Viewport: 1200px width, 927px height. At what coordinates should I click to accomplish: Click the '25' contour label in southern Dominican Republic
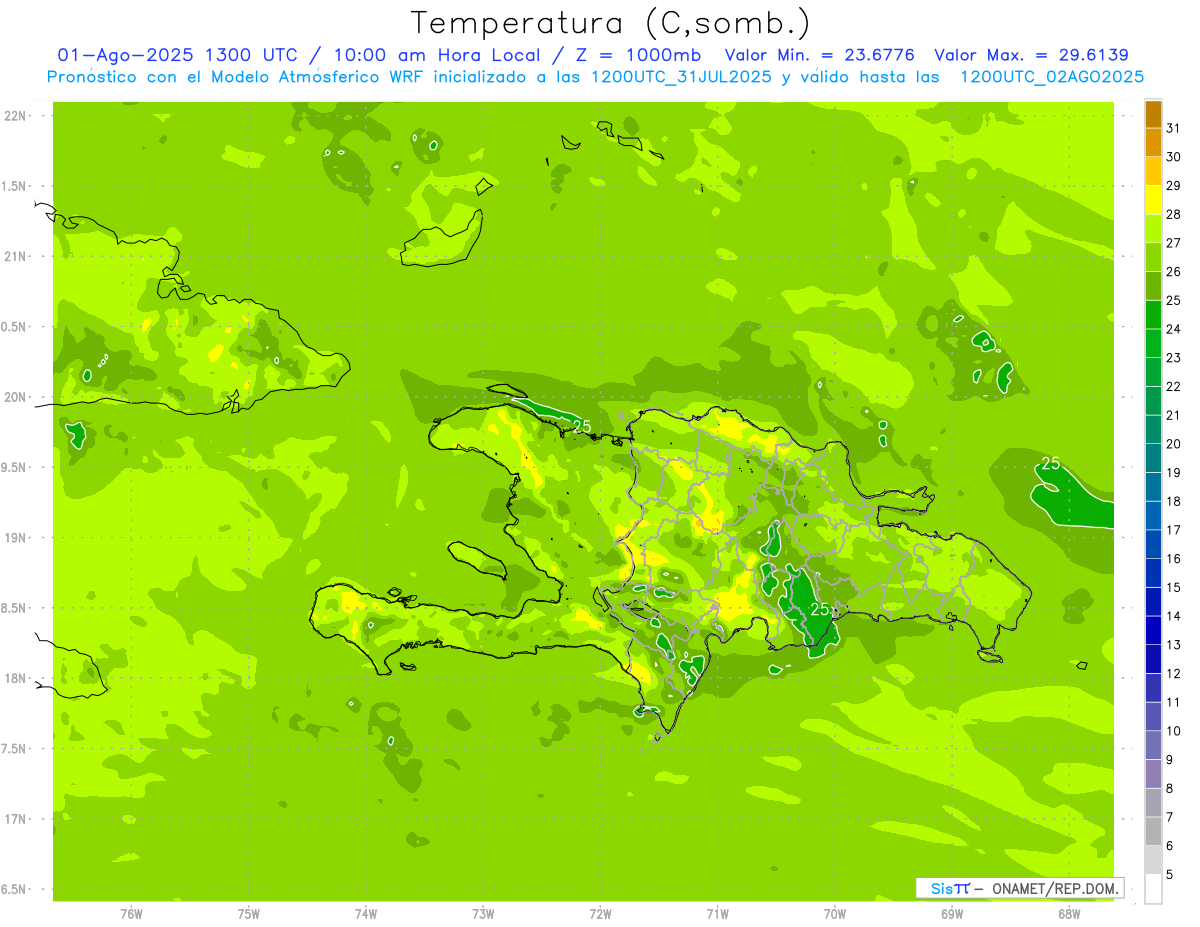820,610
